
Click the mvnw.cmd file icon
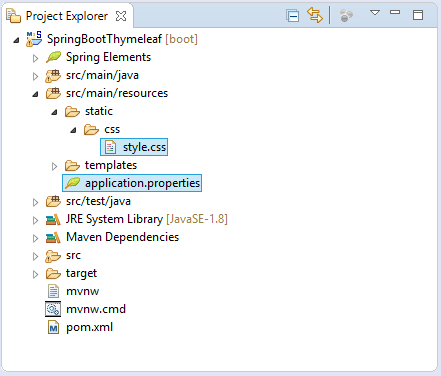(x=53, y=309)
